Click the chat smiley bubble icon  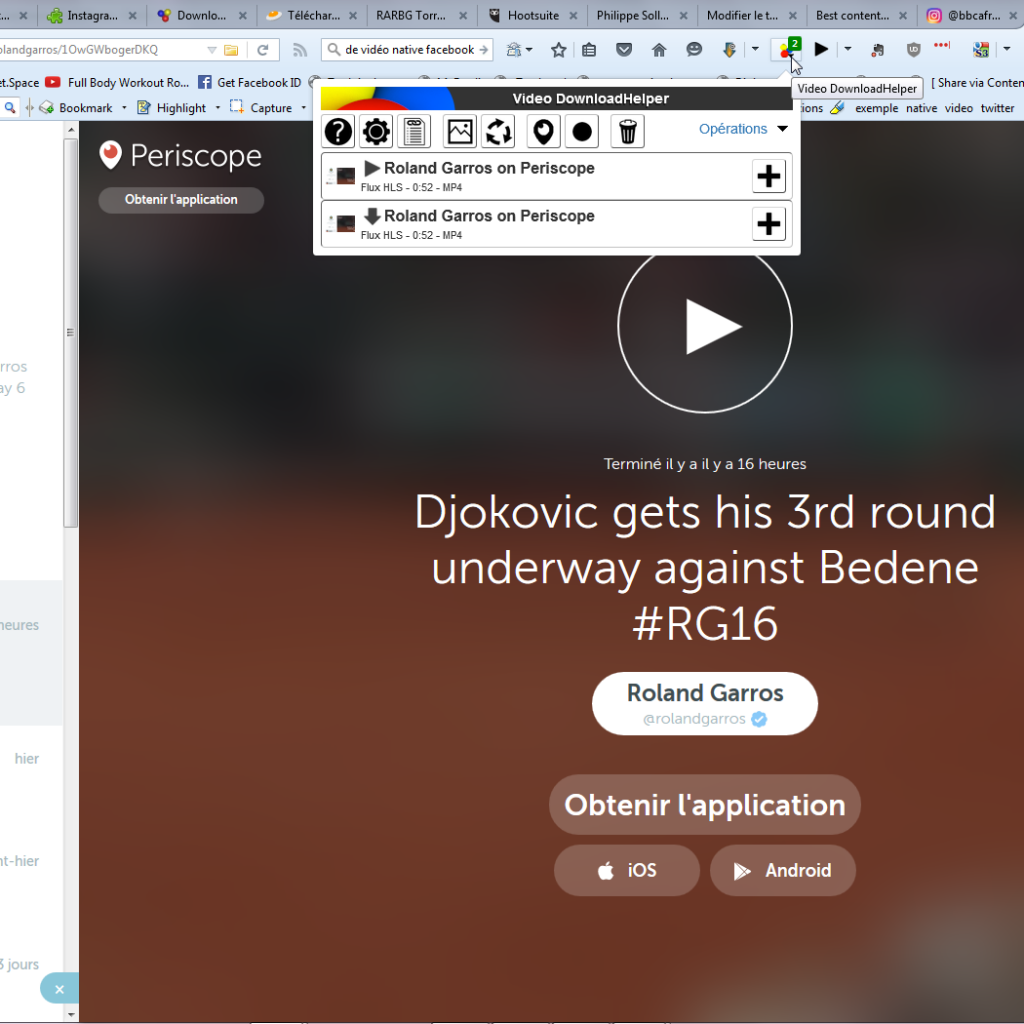694,50
